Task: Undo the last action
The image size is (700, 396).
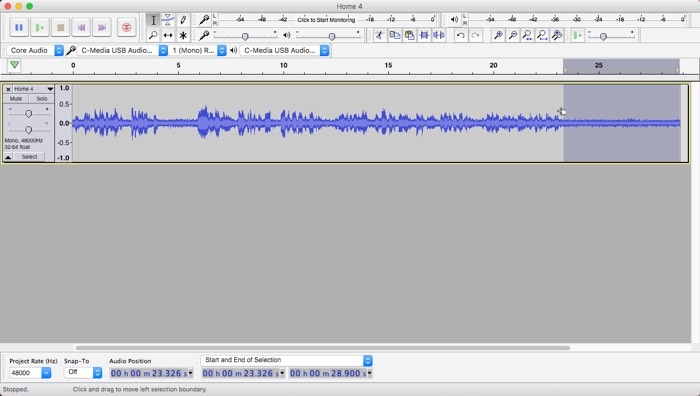Action: 461,35
